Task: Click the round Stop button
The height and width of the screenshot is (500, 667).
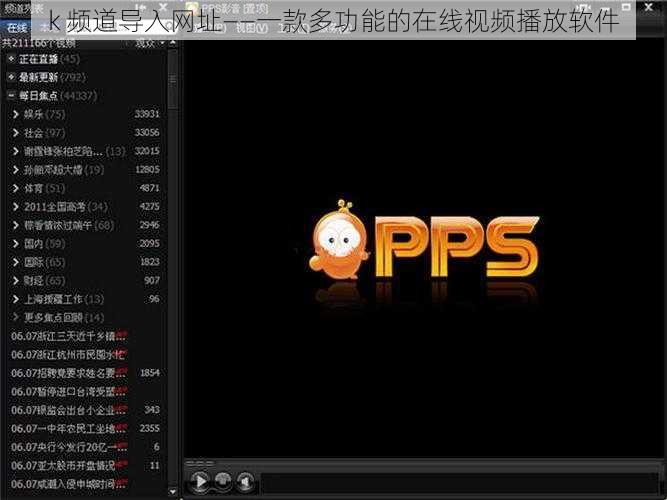Action: pyautogui.click(x=223, y=481)
